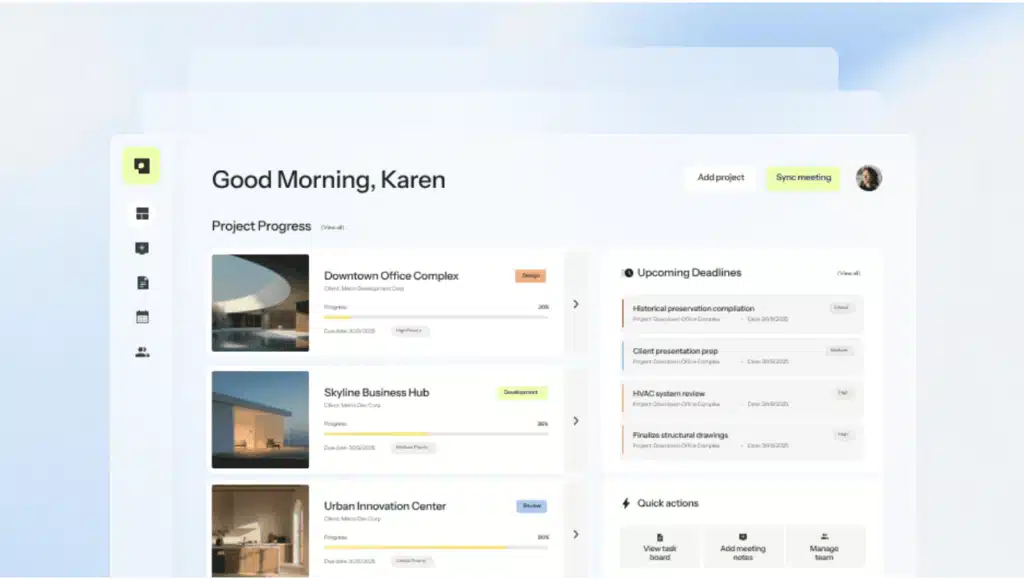The height and width of the screenshot is (579, 1024).
Task: Click the app logo in the sidebar
Action: coord(142,166)
